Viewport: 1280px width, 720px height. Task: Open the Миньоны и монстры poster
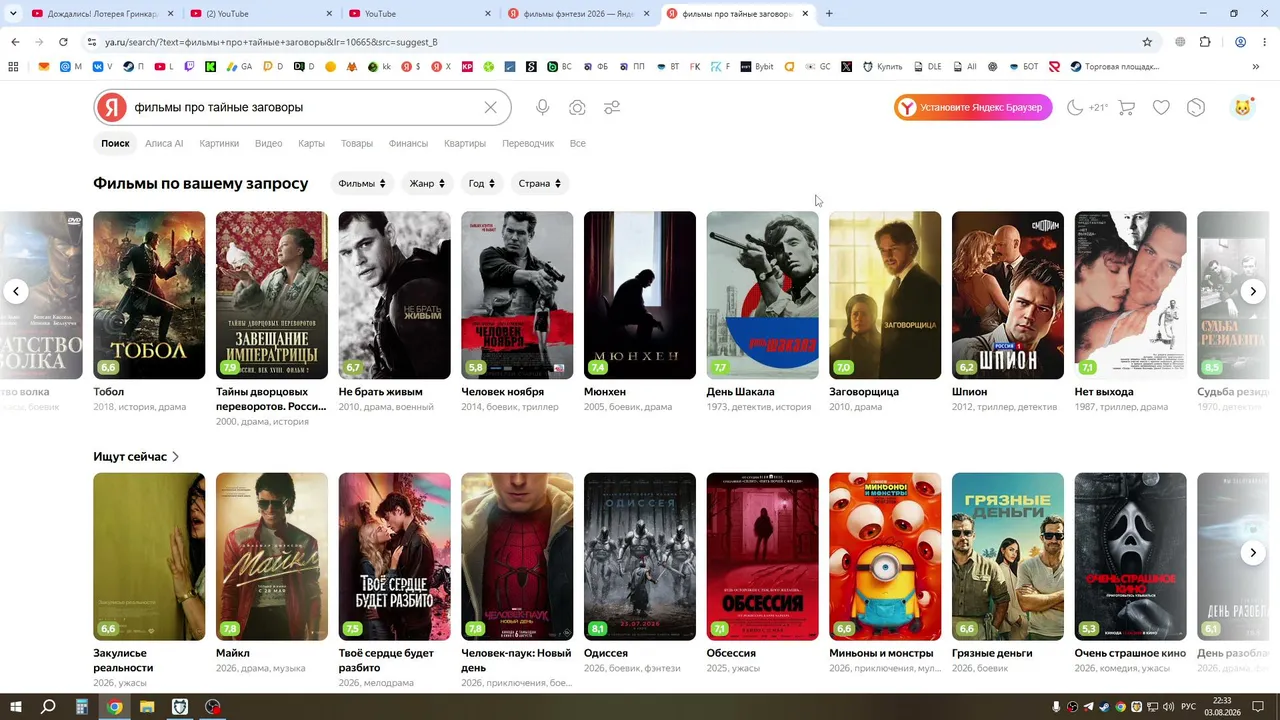click(885, 556)
